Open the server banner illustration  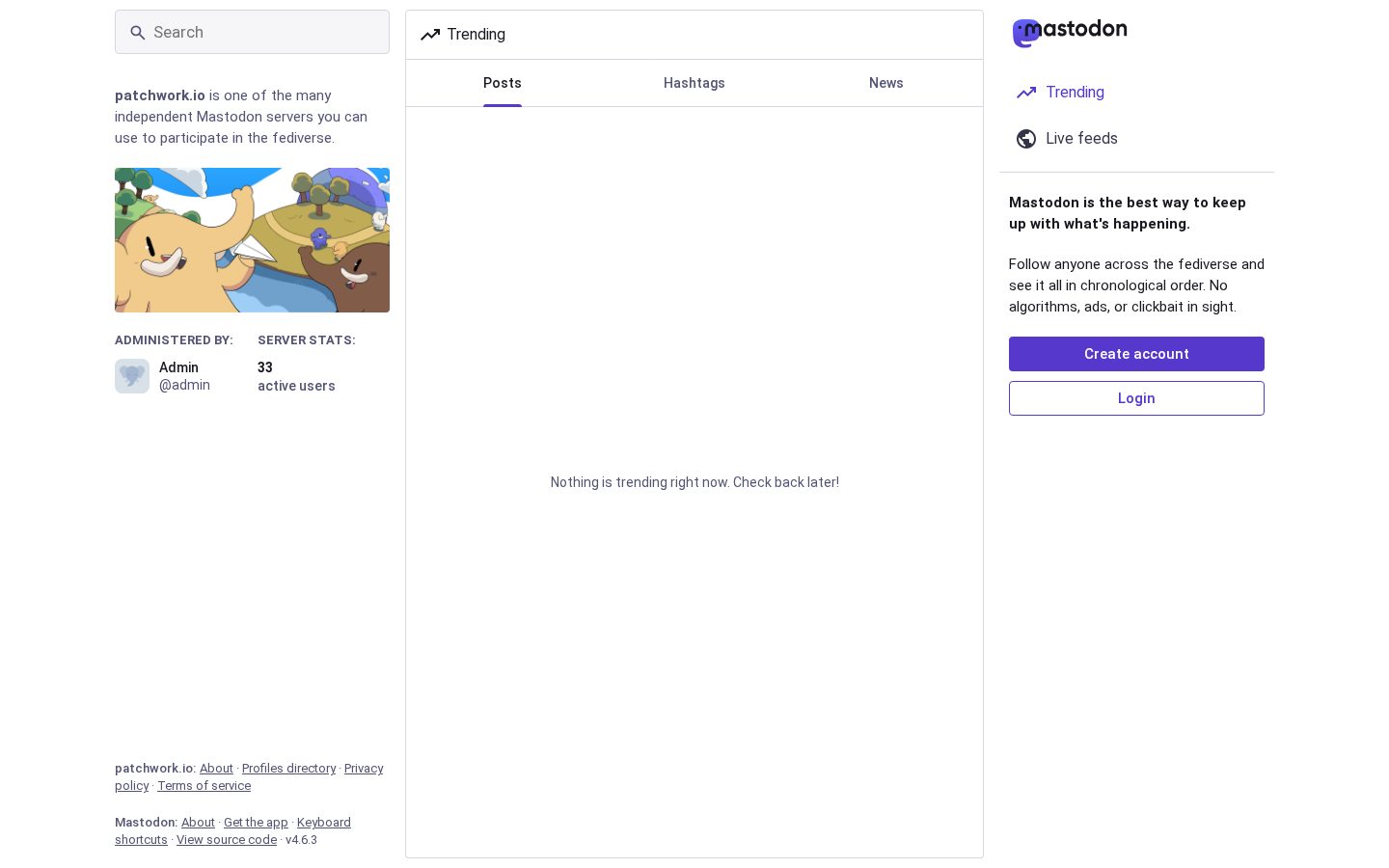point(252,240)
